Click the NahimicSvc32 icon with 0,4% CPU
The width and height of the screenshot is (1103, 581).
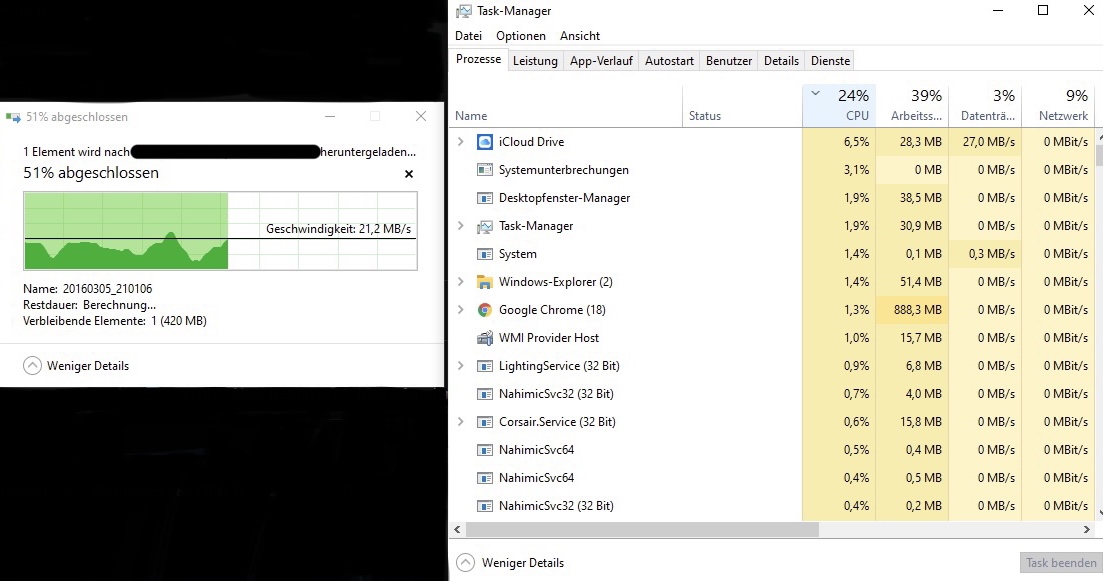(x=485, y=506)
